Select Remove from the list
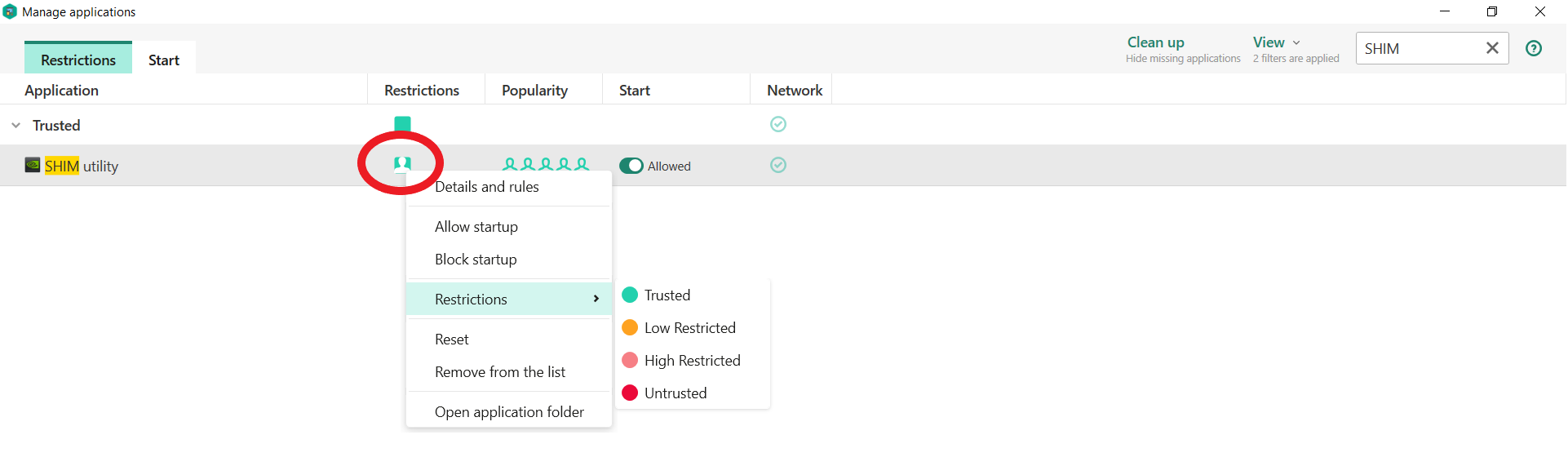Screen dimensions: 1568x475 [500, 372]
